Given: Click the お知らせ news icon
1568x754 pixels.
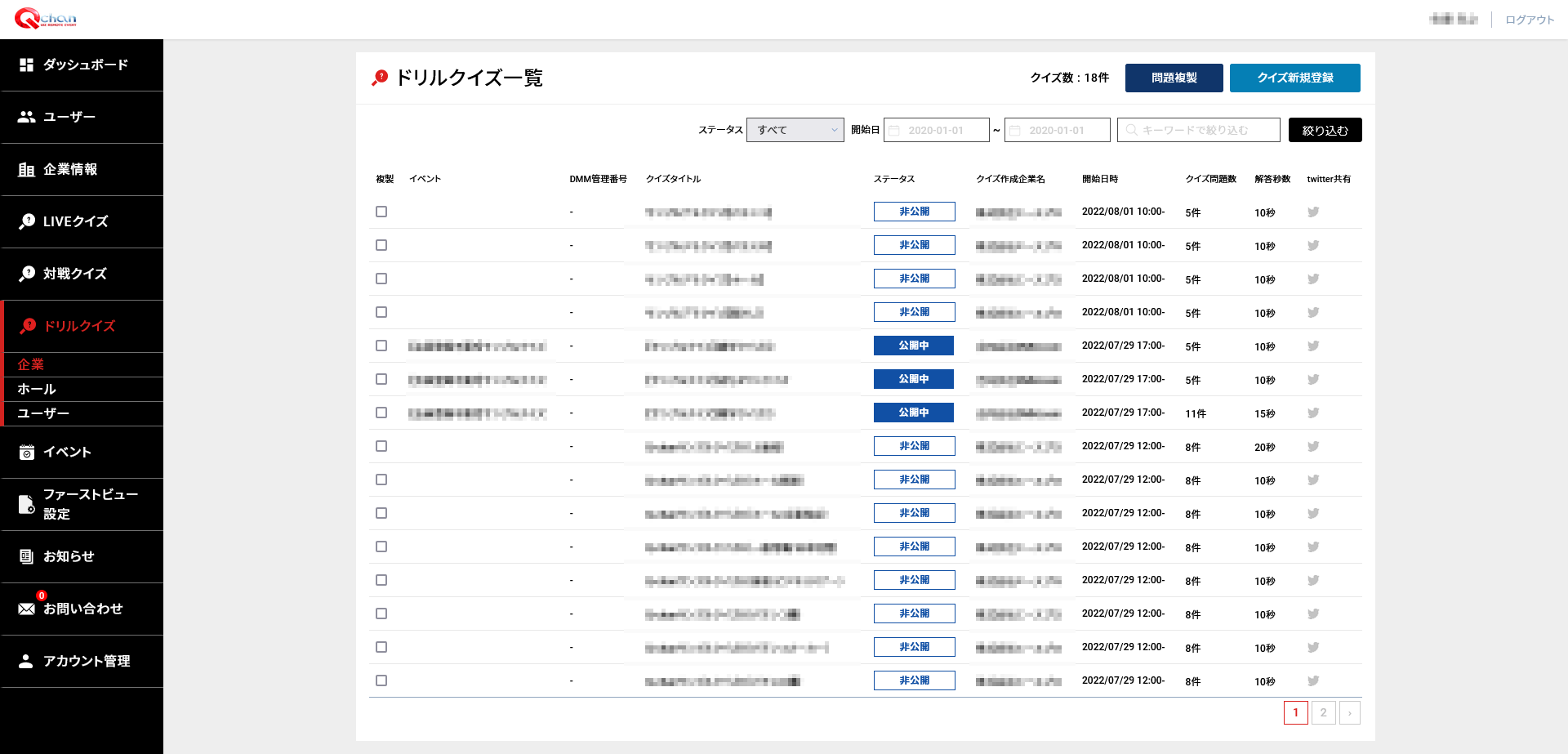Looking at the screenshot, I should 27,556.
